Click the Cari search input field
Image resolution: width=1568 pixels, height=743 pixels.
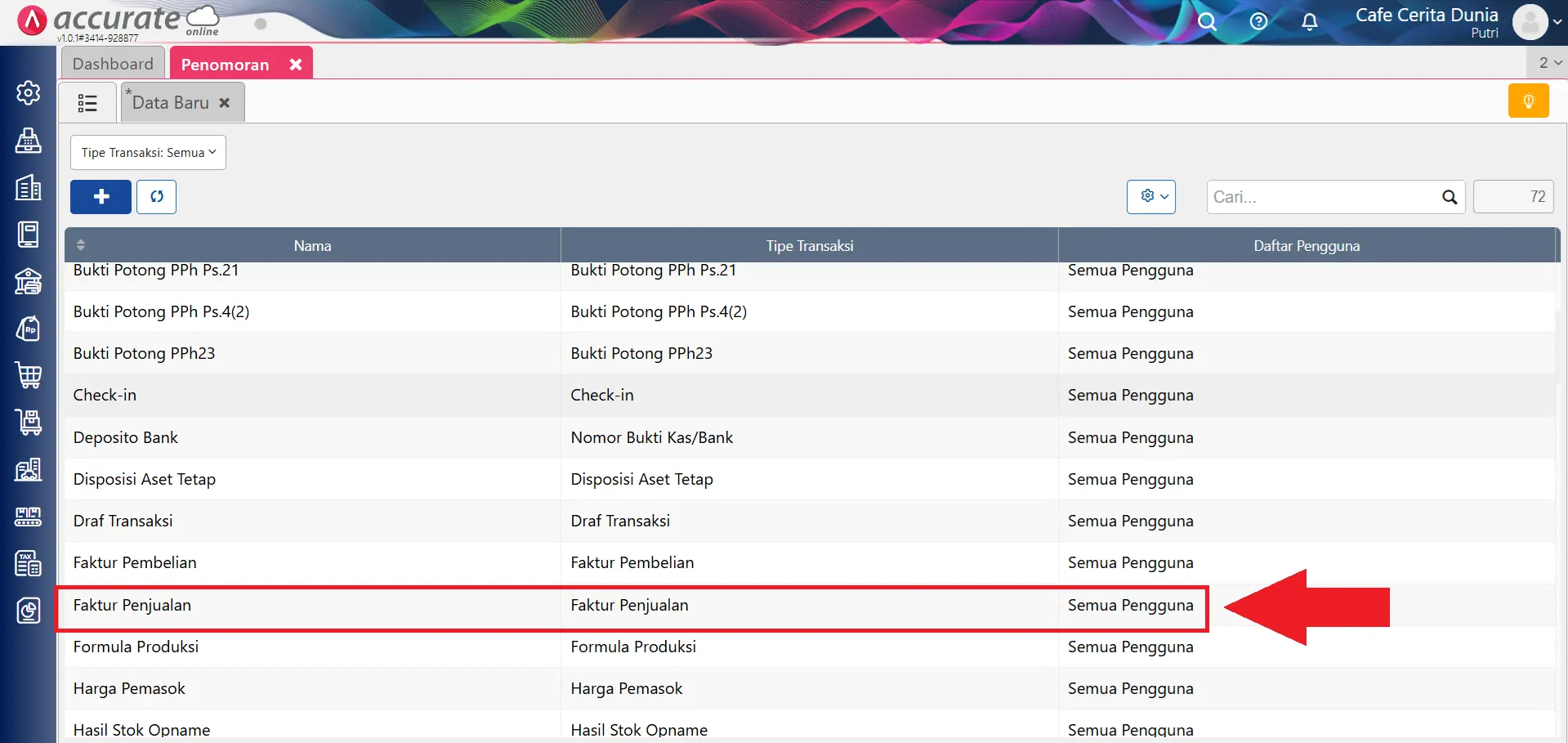tap(1324, 197)
